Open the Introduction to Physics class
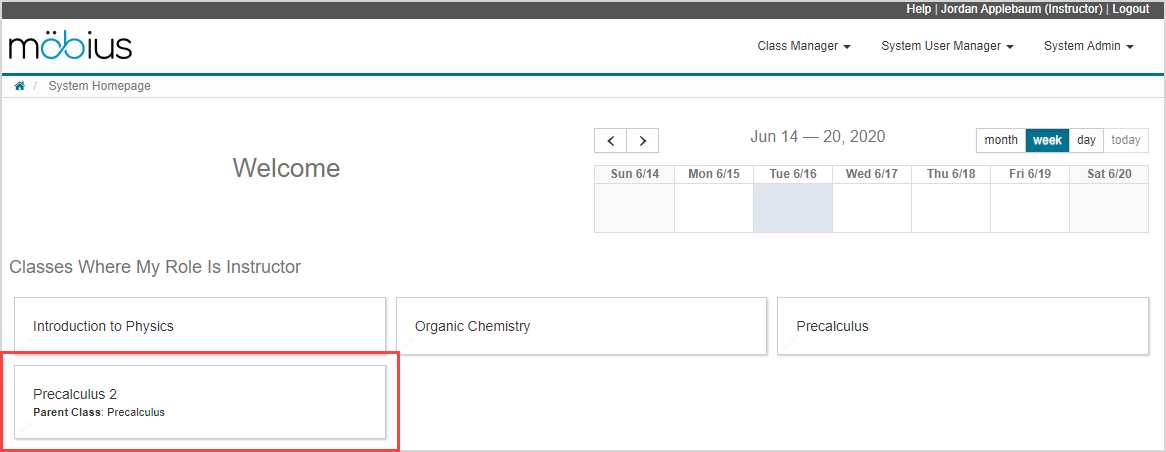Screen dimensions: 1166x452 pyautogui.click(x=200, y=326)
